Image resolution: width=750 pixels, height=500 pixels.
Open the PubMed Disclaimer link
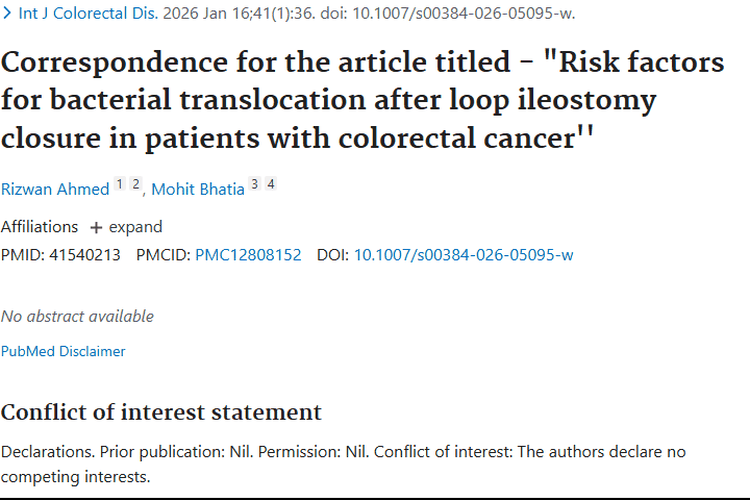63,351
